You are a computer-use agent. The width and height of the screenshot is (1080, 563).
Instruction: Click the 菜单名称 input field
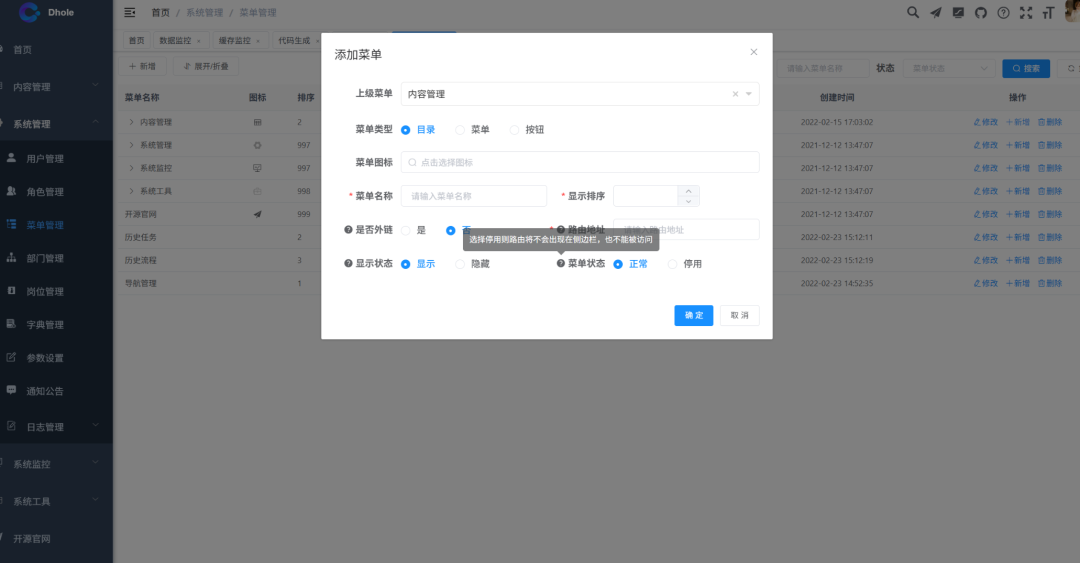pos(474,196)
